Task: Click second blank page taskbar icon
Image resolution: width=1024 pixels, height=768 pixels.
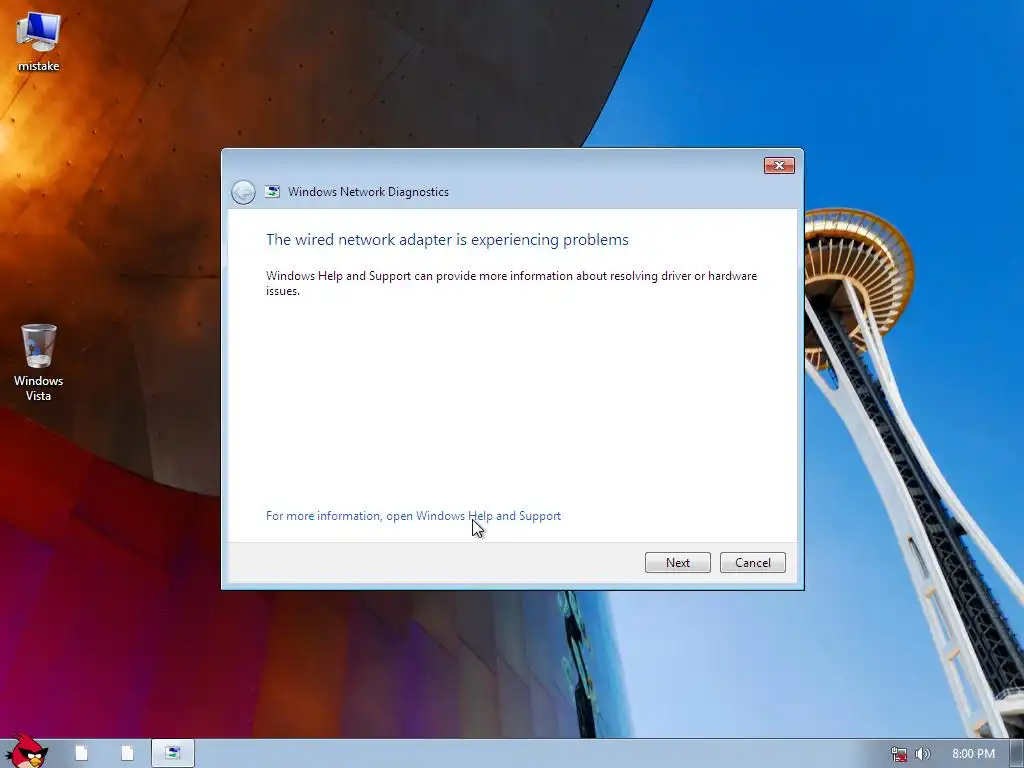Action: coord(127,753)
